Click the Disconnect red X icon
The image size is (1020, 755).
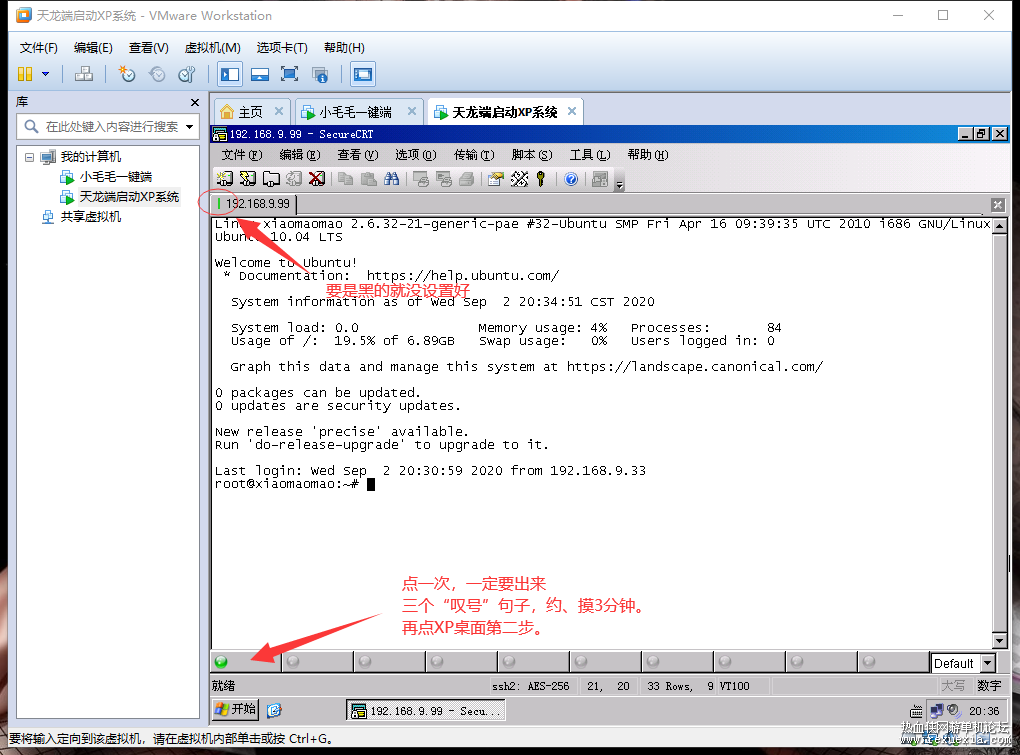(x=317, y=179)
